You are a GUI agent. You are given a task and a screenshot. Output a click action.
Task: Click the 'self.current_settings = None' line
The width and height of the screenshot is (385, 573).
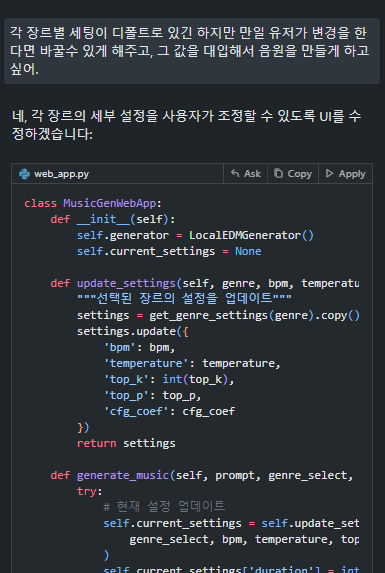pos(169,251)
